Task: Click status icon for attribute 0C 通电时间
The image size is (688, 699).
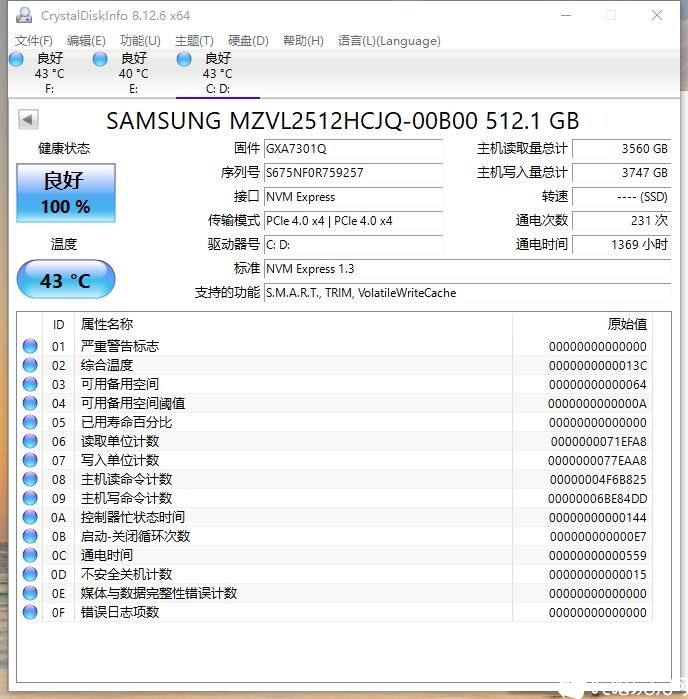Action: coord(30,555)
